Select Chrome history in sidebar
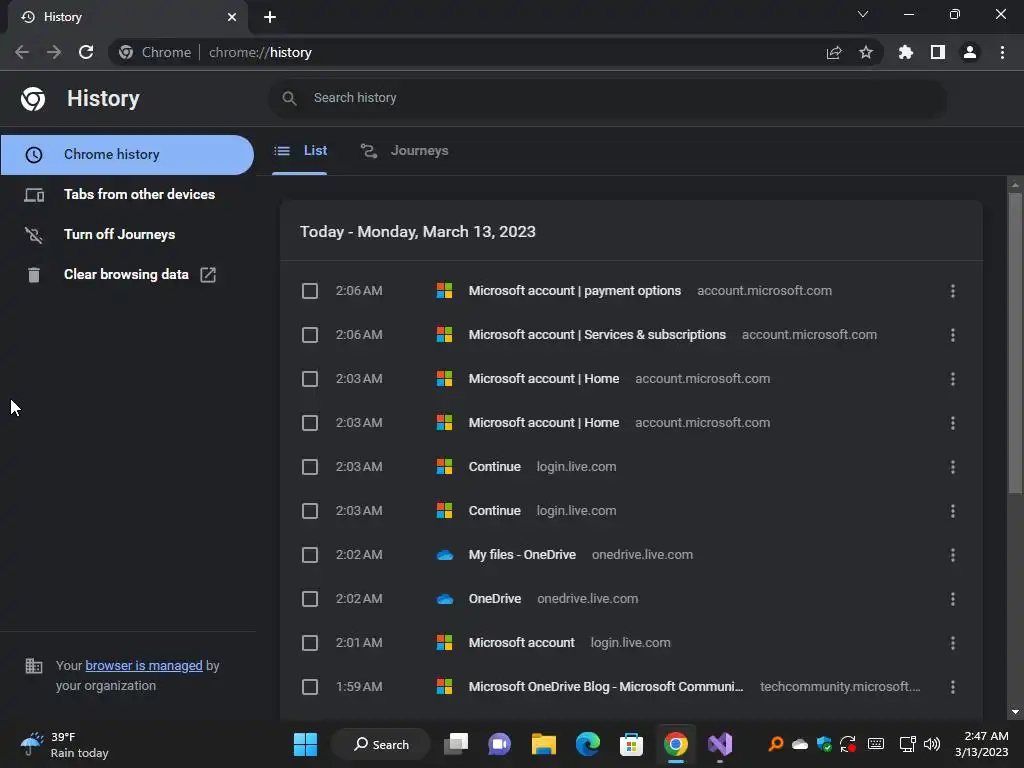Screen dimensions: 1024x768 pos(127,155)
